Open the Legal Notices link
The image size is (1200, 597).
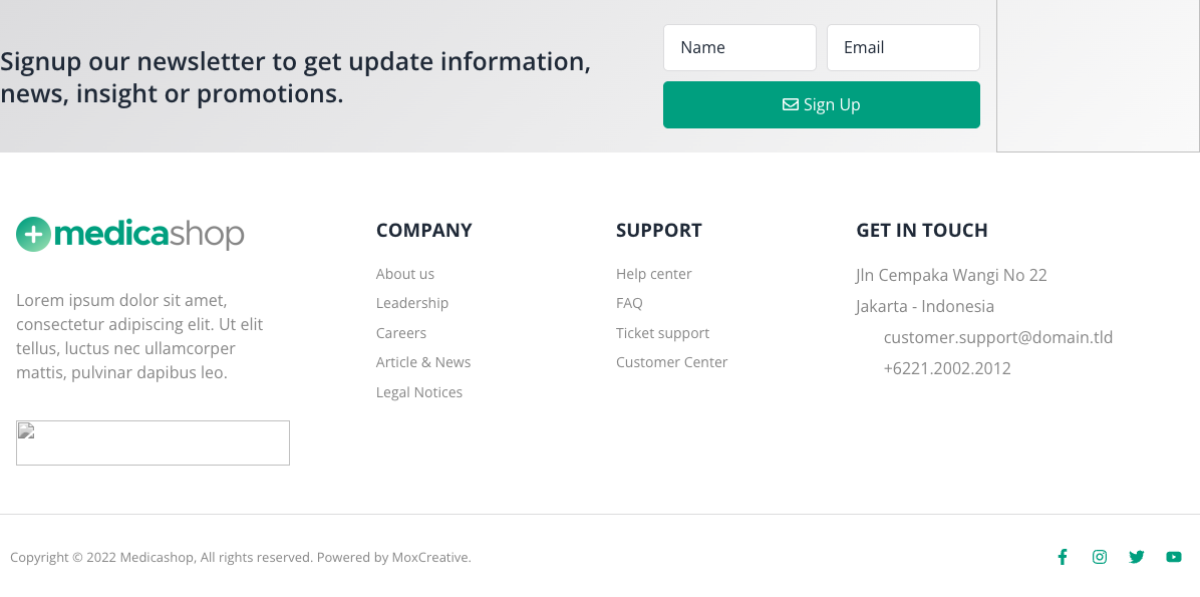click(419, 392)
